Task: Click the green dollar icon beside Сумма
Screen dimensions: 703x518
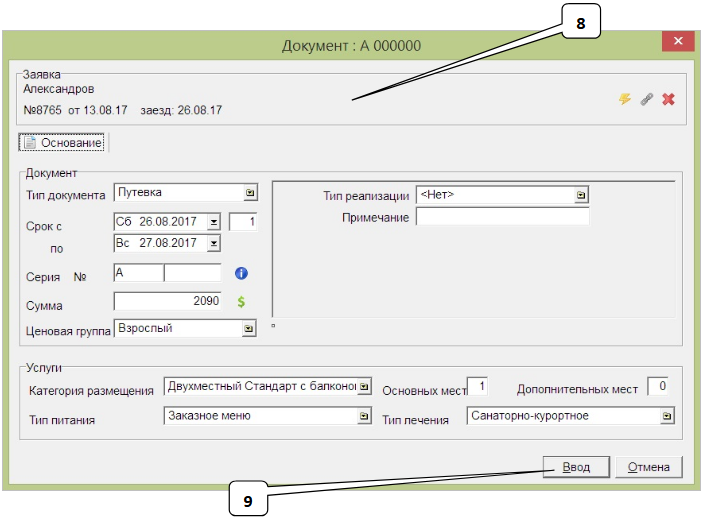Action: (x=241, y=300)
